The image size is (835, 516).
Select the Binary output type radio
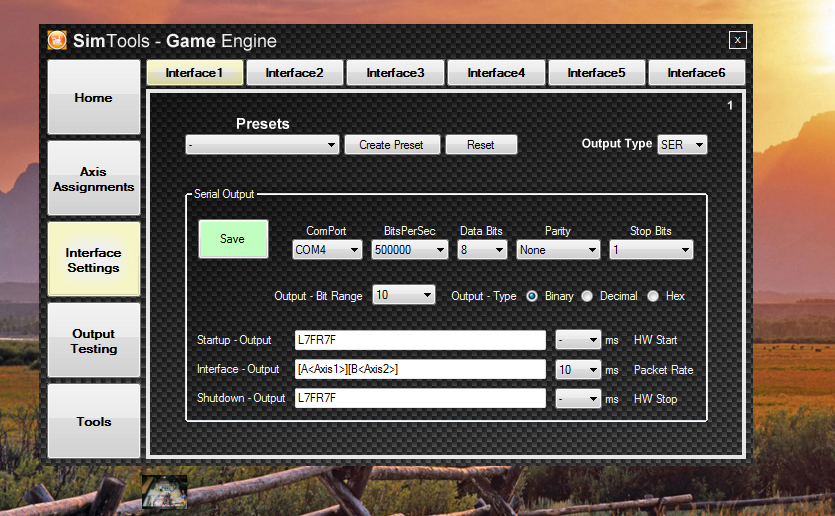click(x=531, y=296)
